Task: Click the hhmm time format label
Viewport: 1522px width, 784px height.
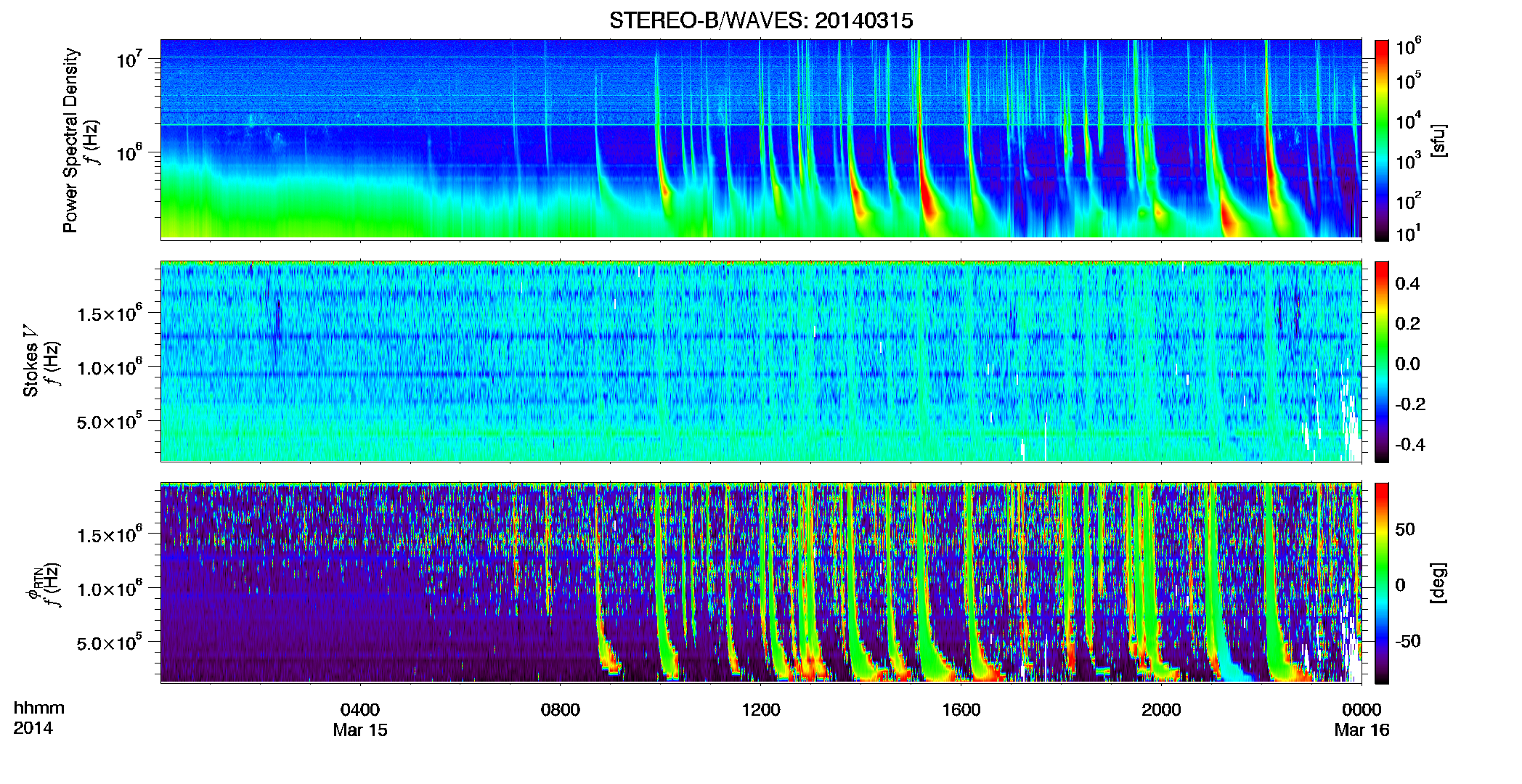Action: [x=39, y=709]
